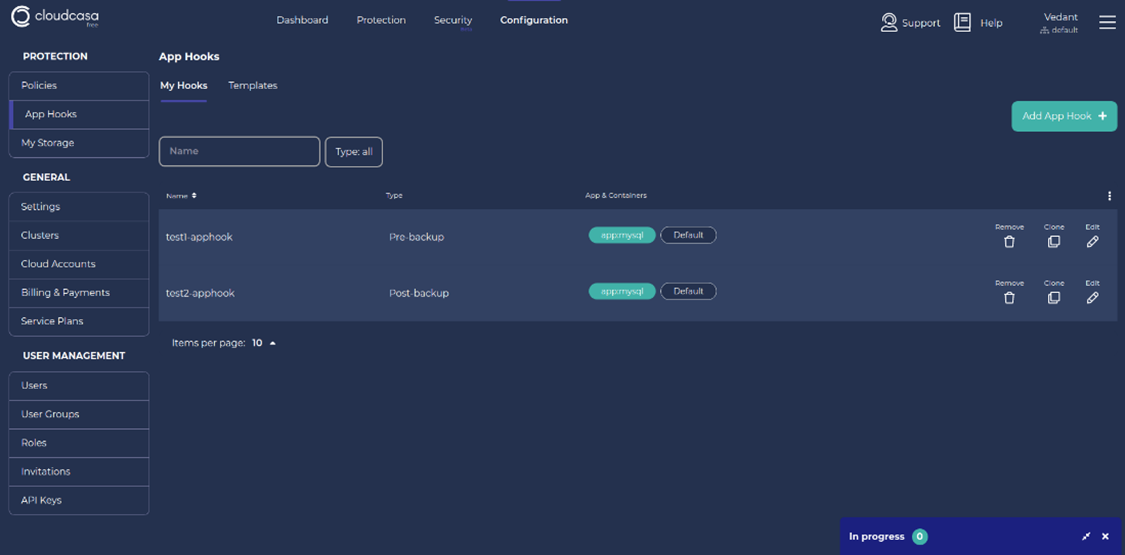Open Policies in sidebar
The height and width of the screenshot is (555, 1125).
point(79,85)
